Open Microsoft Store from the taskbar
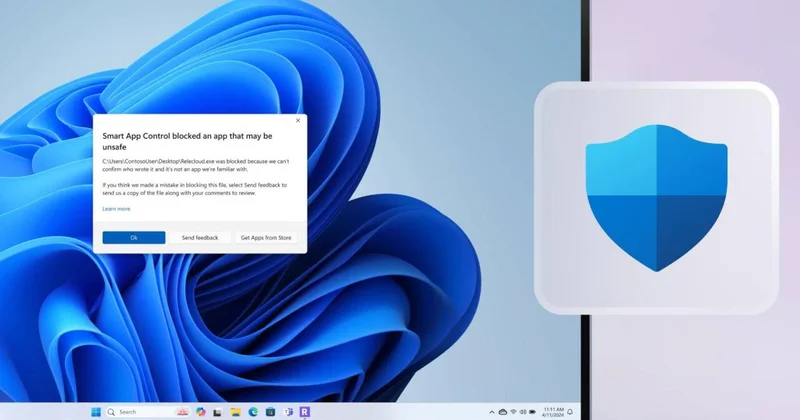 tap(270, 412)
